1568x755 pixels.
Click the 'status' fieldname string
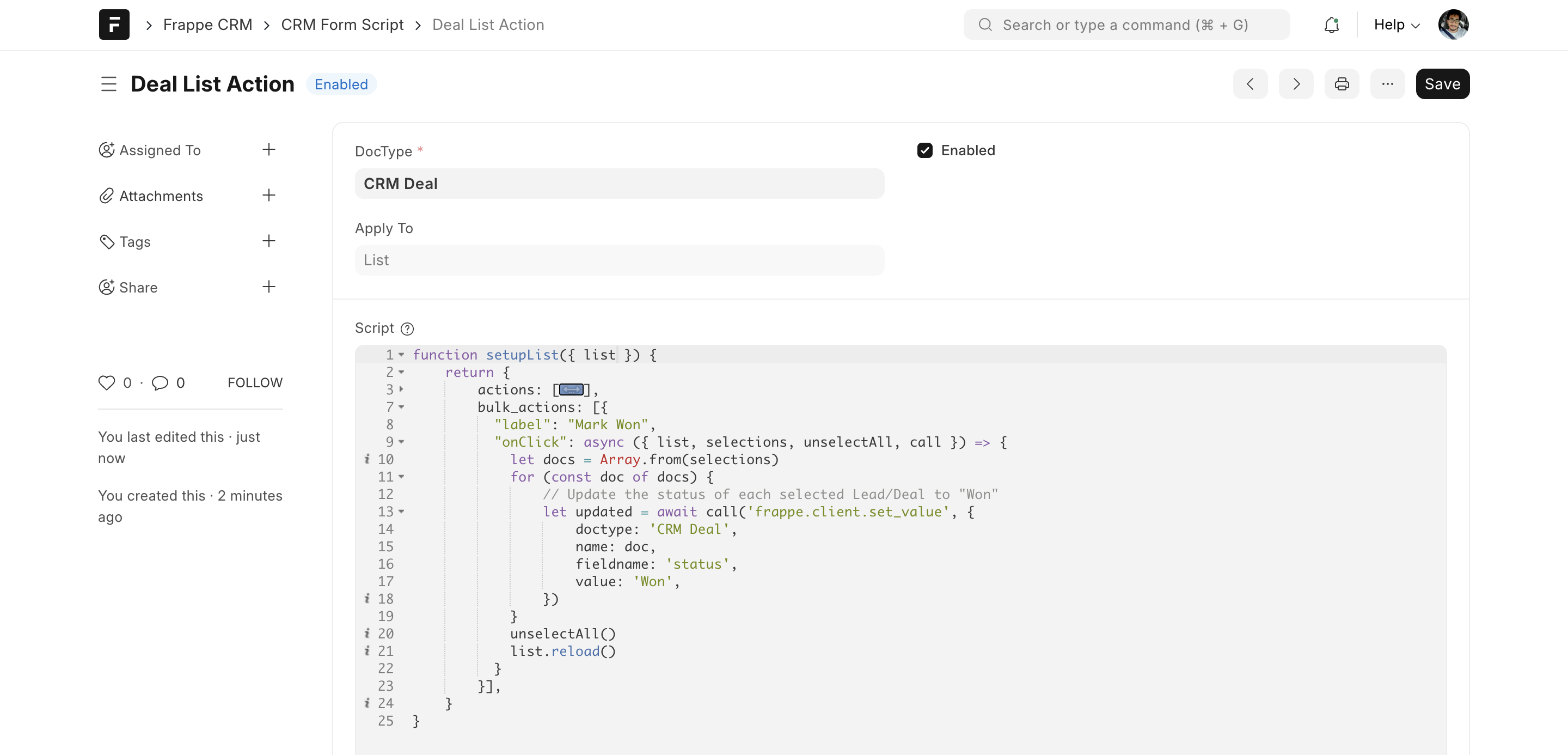pos(697,564)
